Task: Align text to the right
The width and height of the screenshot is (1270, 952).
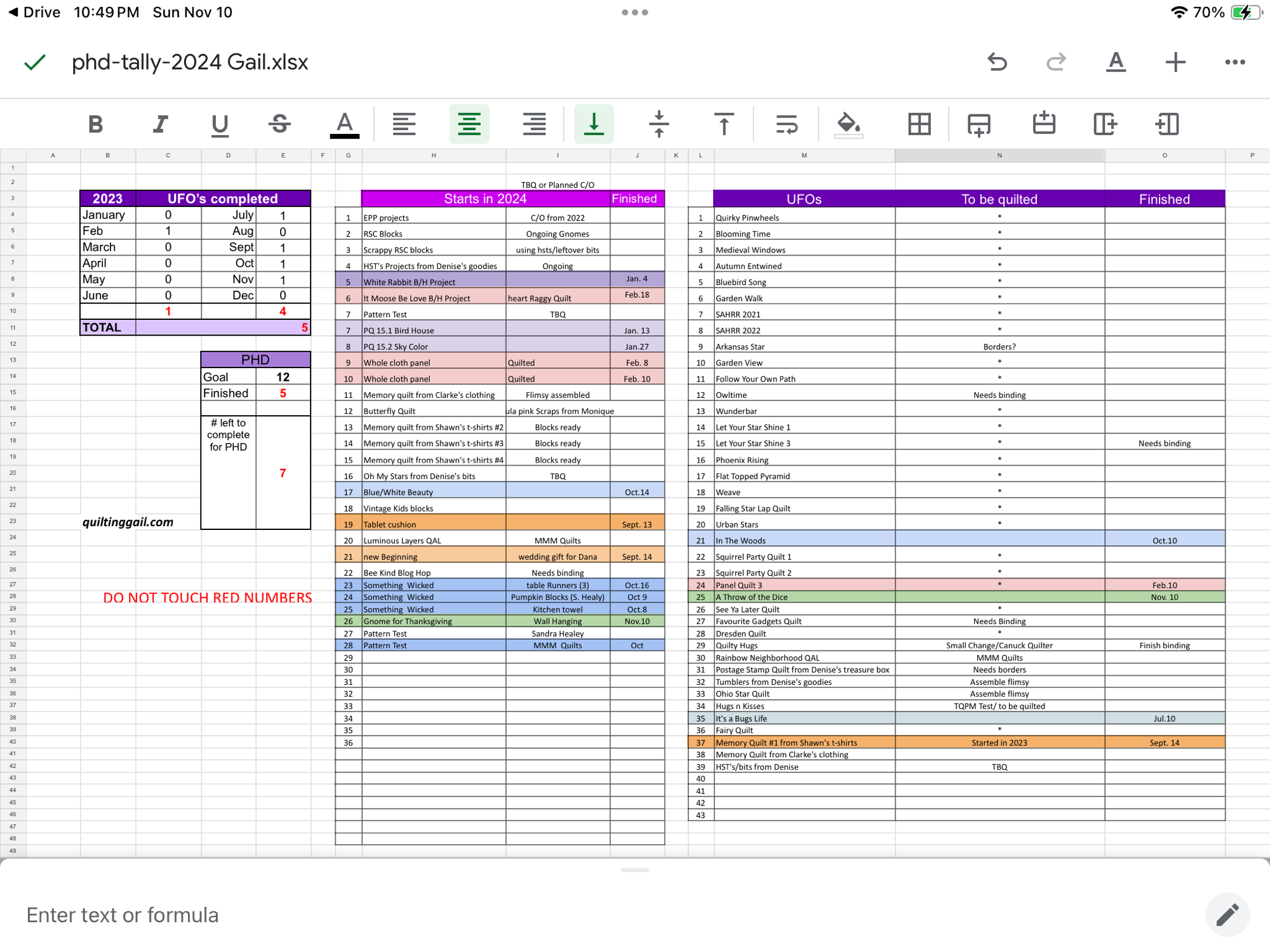Action: 535,124
